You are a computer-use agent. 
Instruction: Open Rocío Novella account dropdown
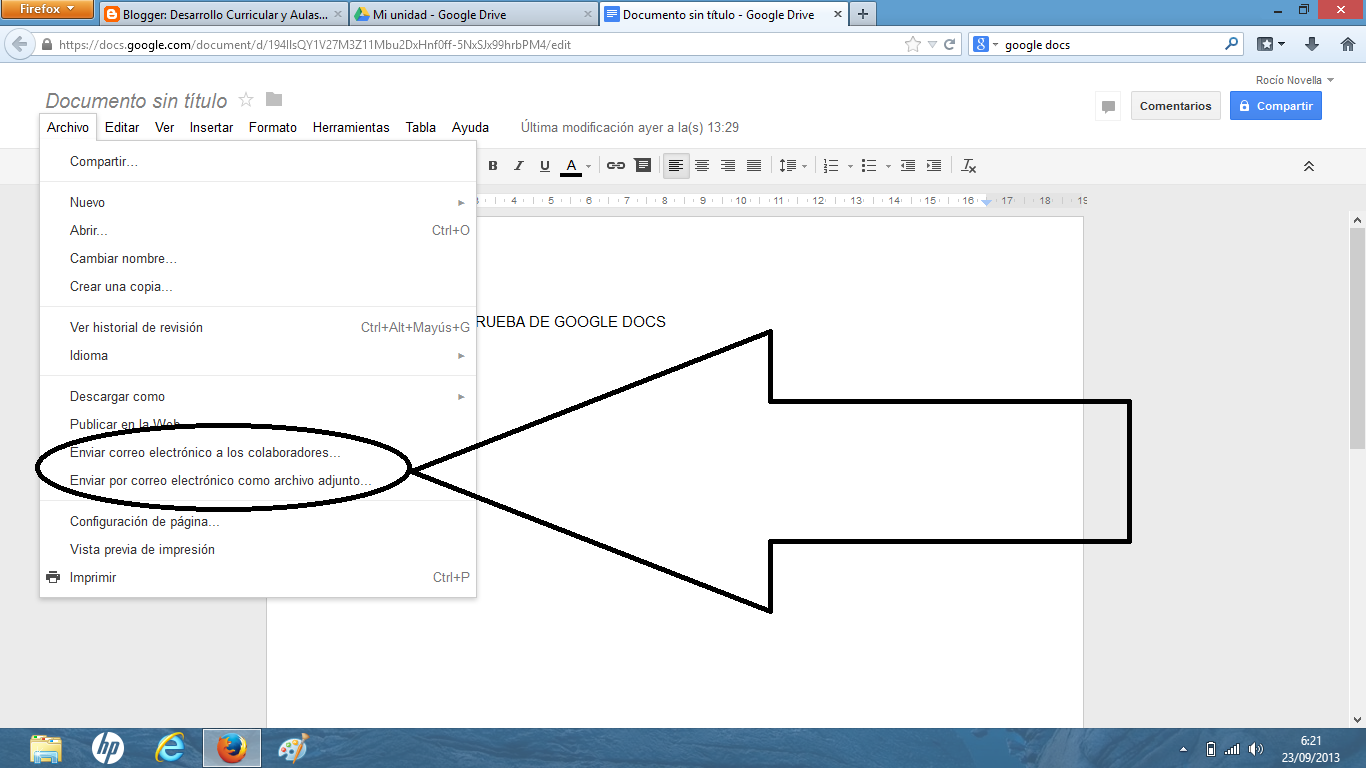click(1295, 80)
